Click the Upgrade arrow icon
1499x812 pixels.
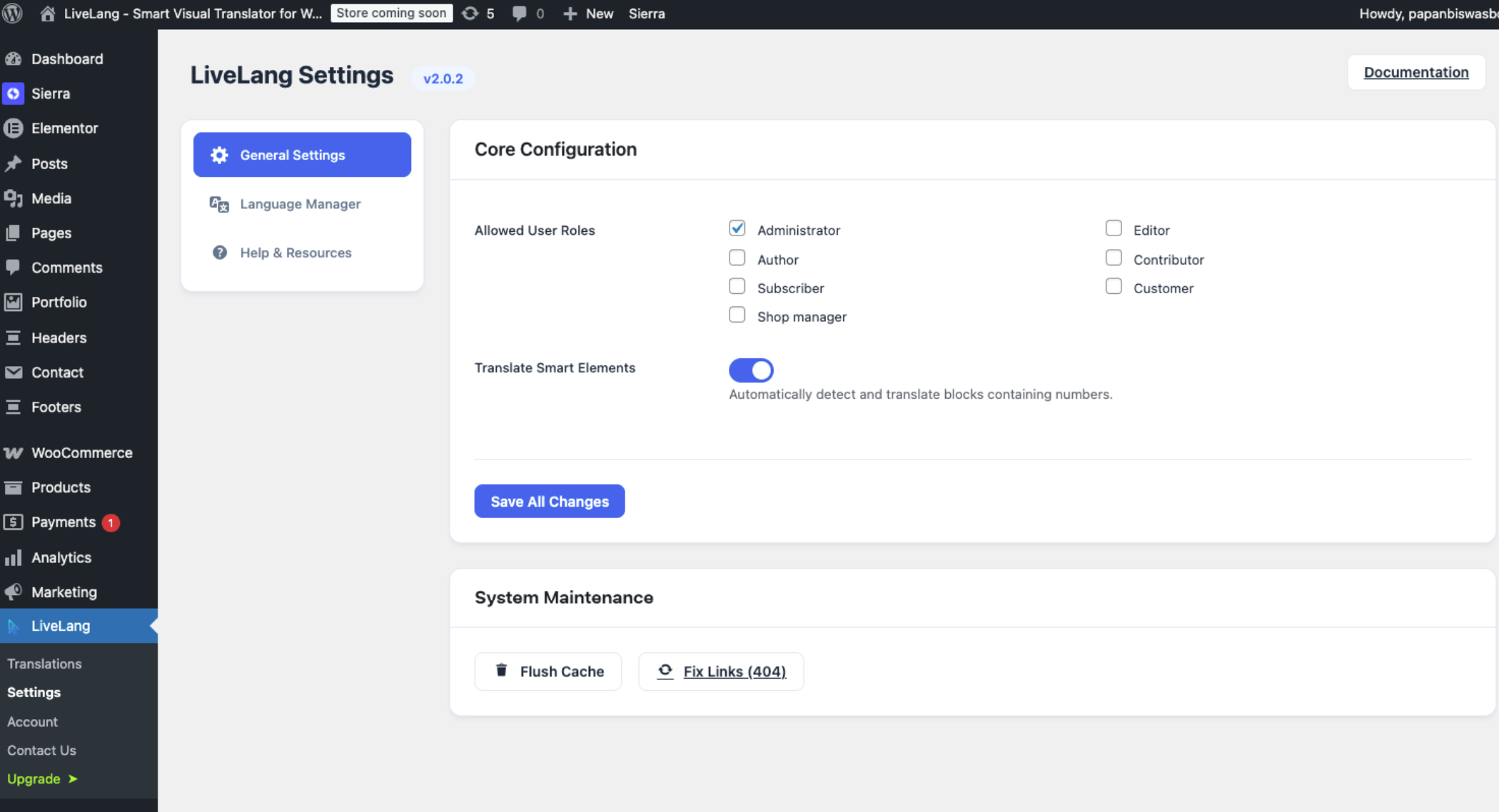(x=73, y=779)
